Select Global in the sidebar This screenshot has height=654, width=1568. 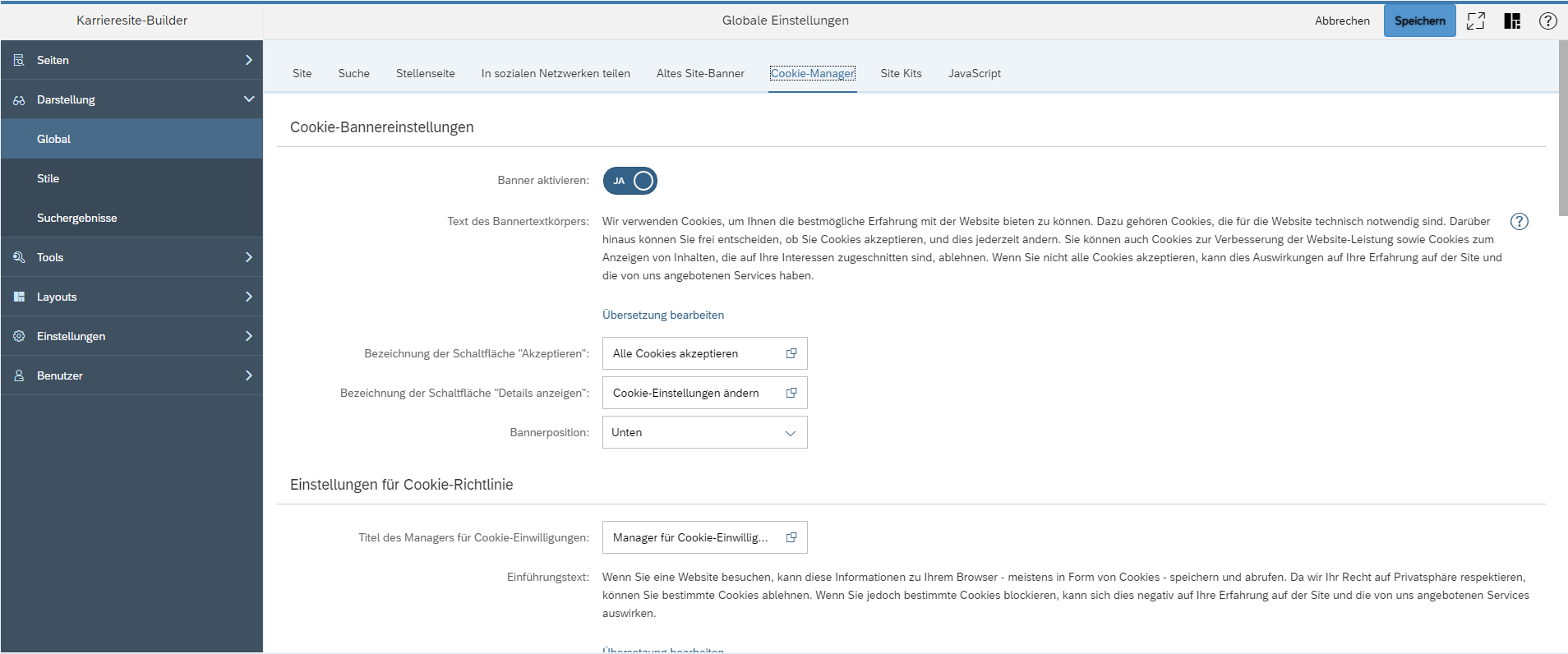coord(131,139)
